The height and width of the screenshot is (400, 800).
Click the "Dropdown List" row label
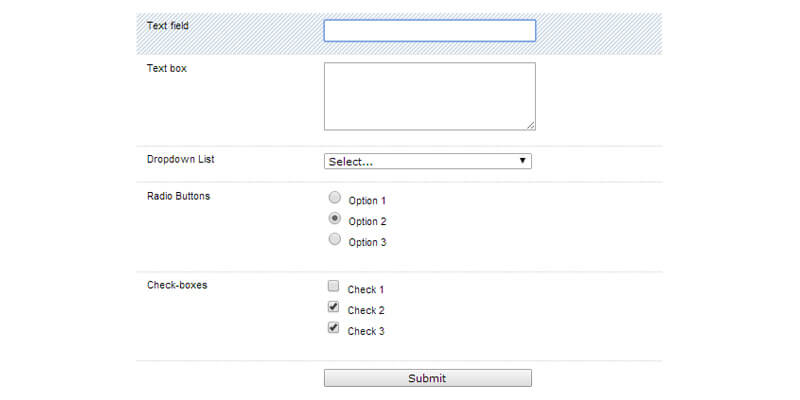point(181,159)
